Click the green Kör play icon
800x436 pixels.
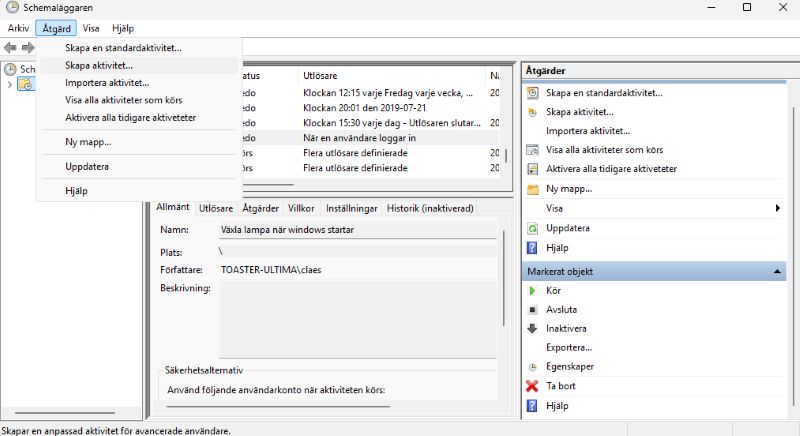(532, 291)
